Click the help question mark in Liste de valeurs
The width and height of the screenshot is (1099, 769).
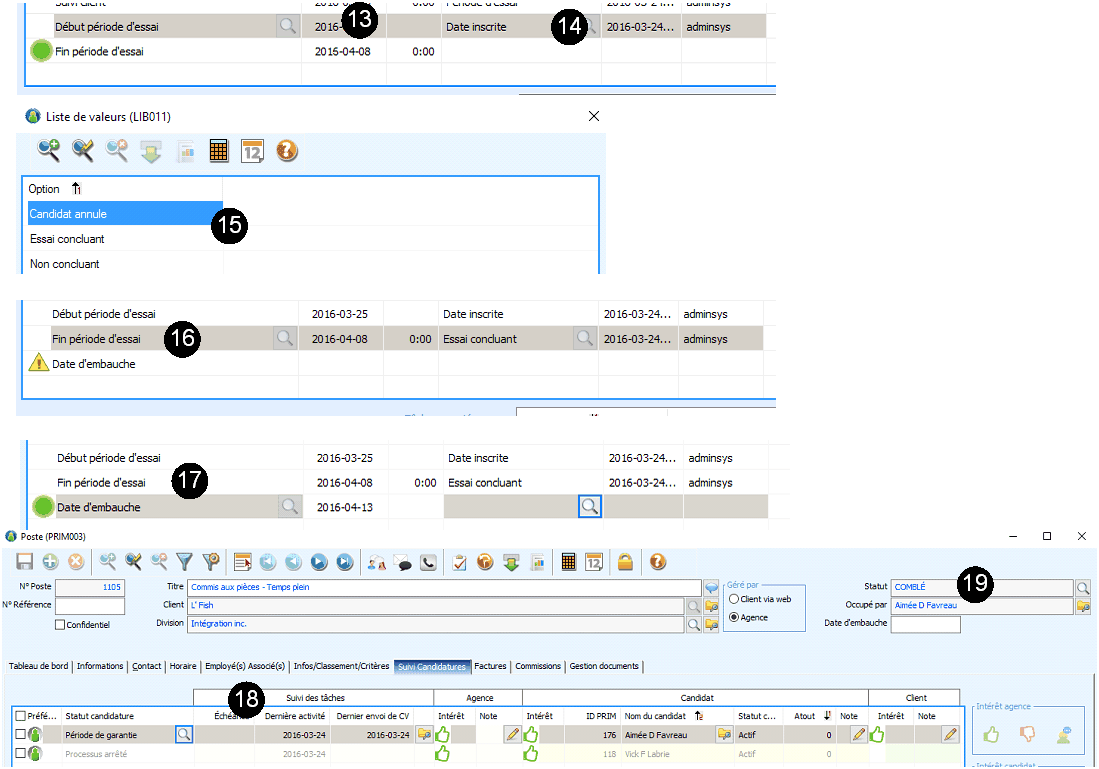pos(287,151)
